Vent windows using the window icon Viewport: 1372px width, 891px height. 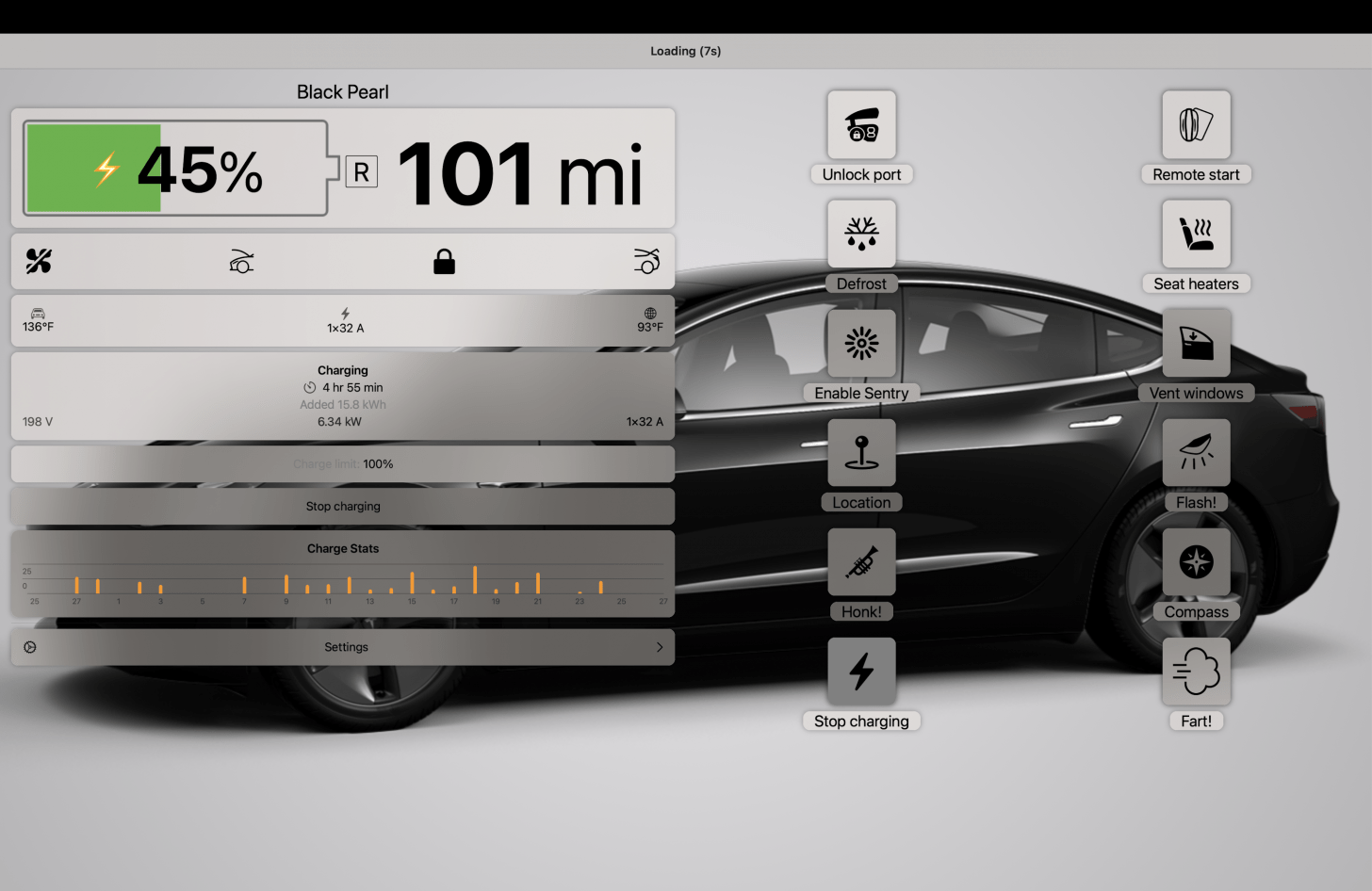click(x=1196, y=344)
